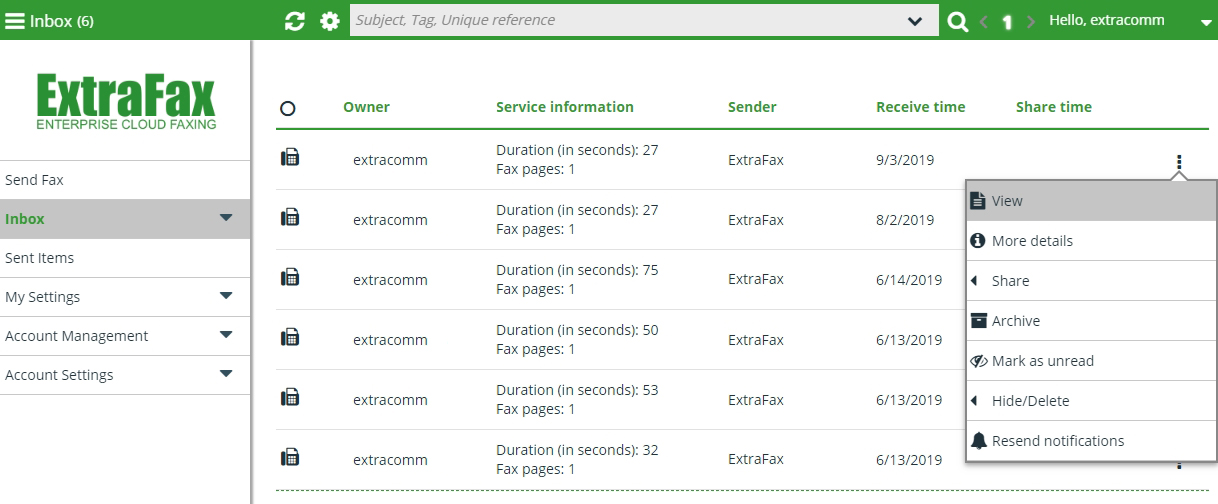
Task: Choose Resend notifications
Action: coord(1091,441)
